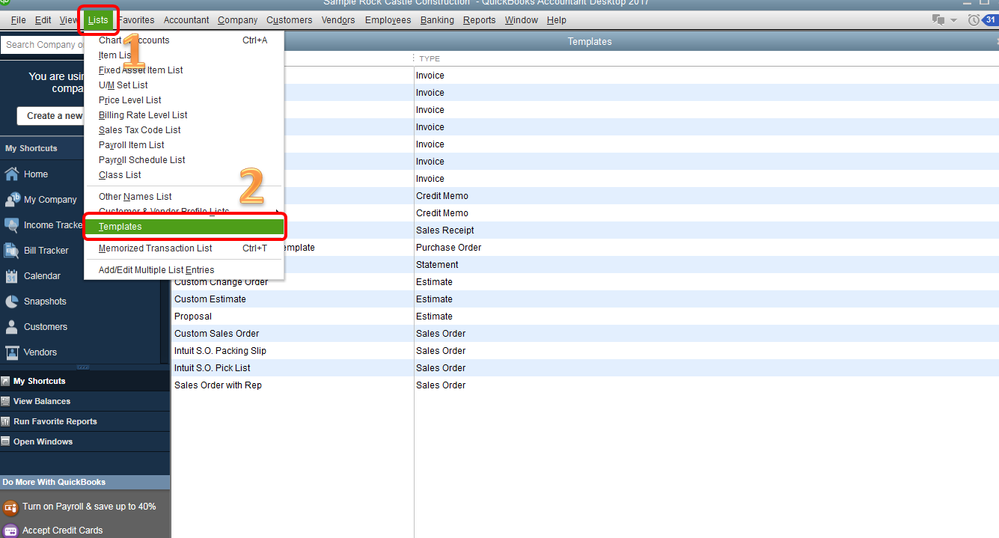
Task: Open the Home shortcut icon
Action: (11, 174)
